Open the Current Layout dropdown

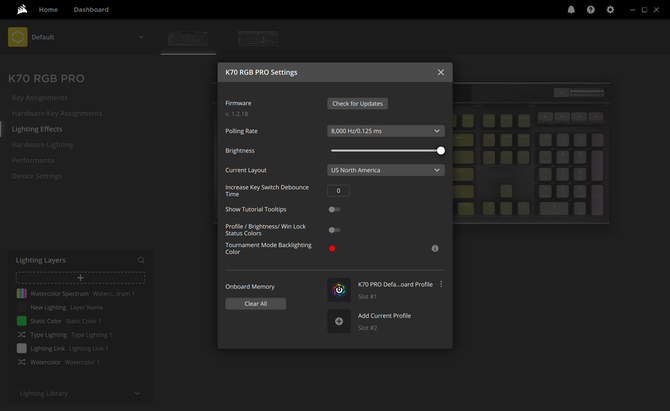pyautogui.click(x=386, y=170)
